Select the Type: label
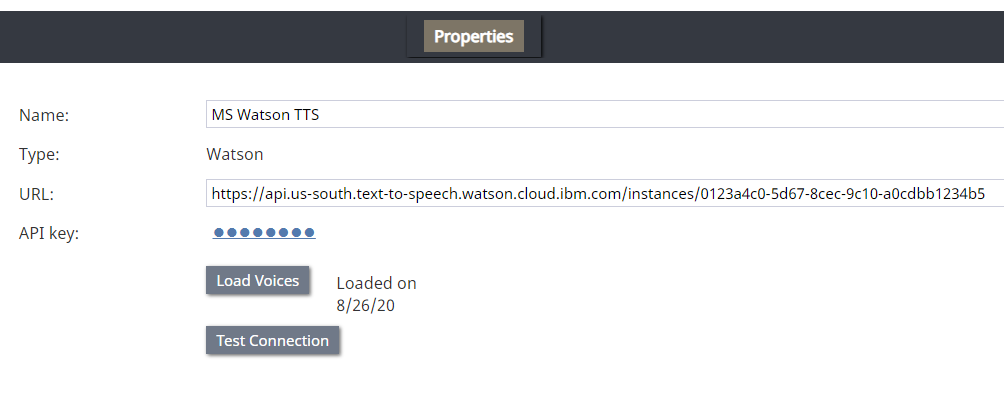The width and height of the screenshot is (1004, 393). click(39, 154)
